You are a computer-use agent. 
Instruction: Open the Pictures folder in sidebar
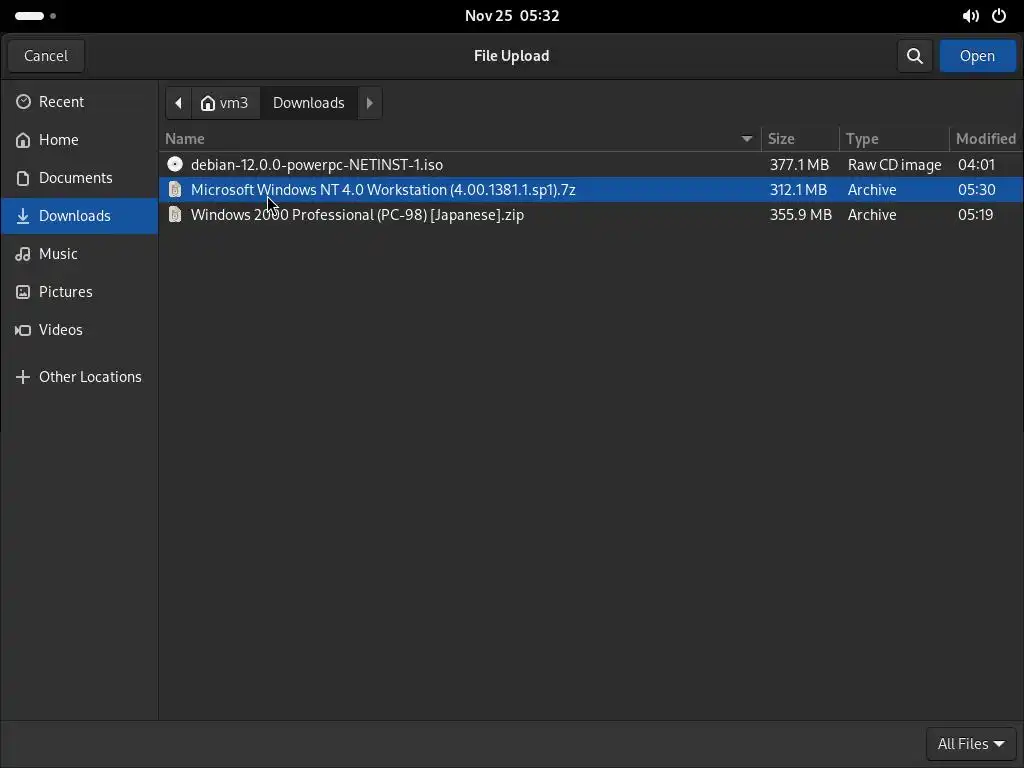(79, 291)
